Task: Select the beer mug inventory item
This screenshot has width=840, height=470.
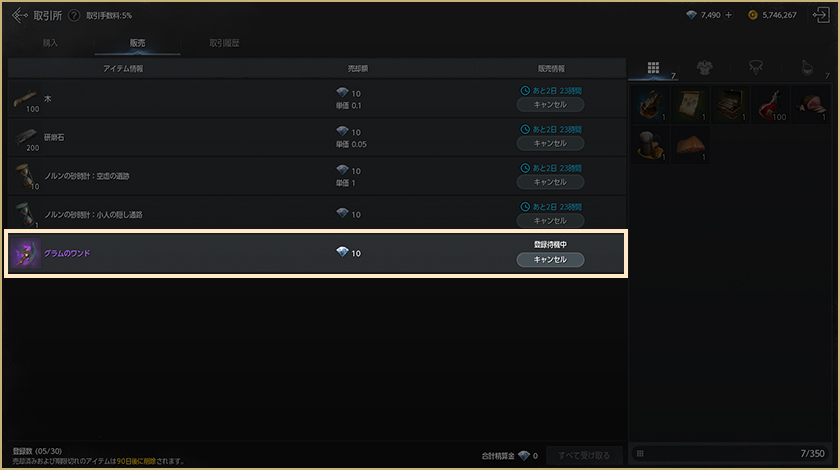Action: click(x=650, y=145)
